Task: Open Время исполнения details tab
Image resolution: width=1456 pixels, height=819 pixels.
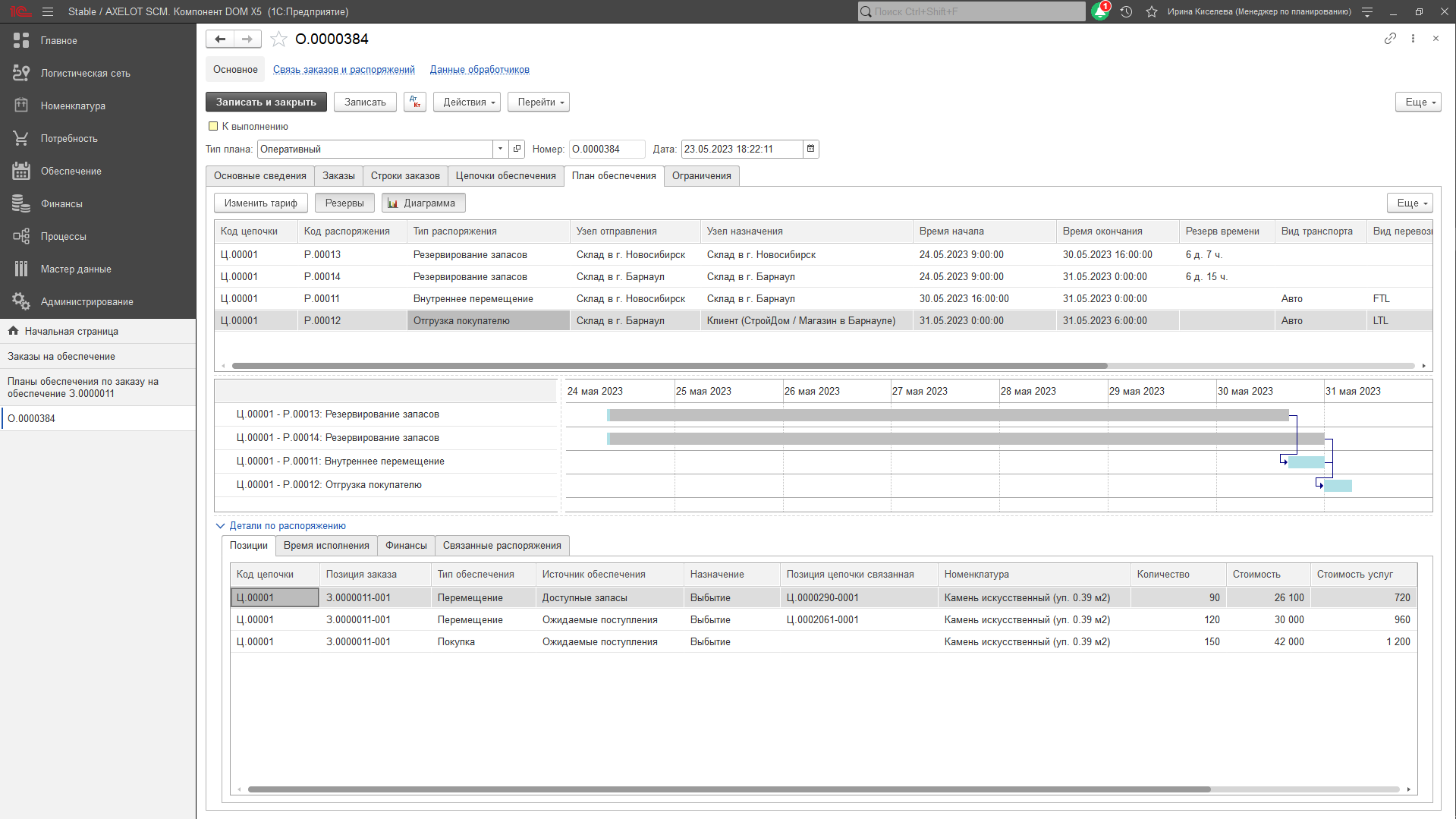Action: click(x=326, y=545)
